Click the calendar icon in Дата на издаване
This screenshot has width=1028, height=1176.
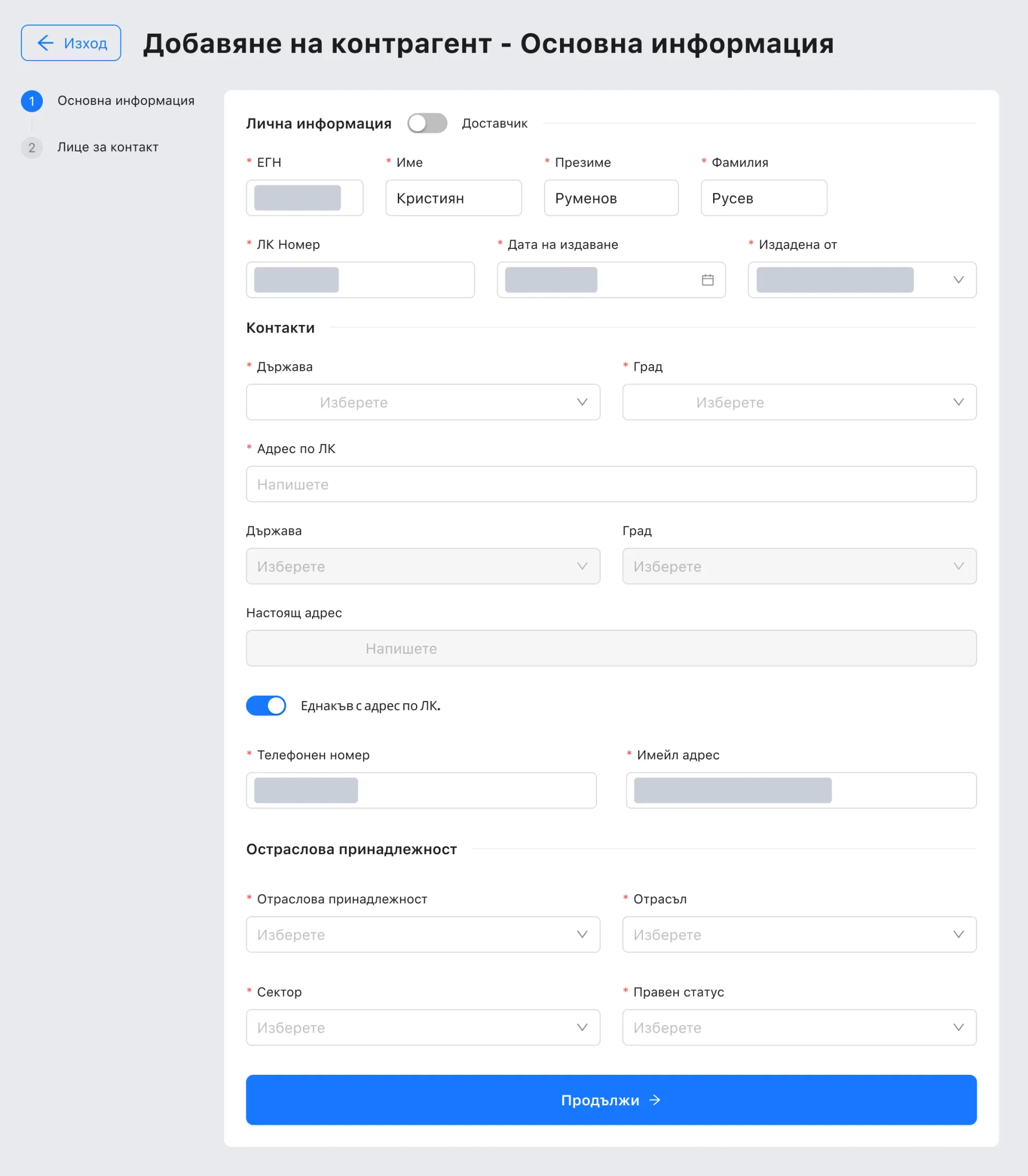pos(707,280)
